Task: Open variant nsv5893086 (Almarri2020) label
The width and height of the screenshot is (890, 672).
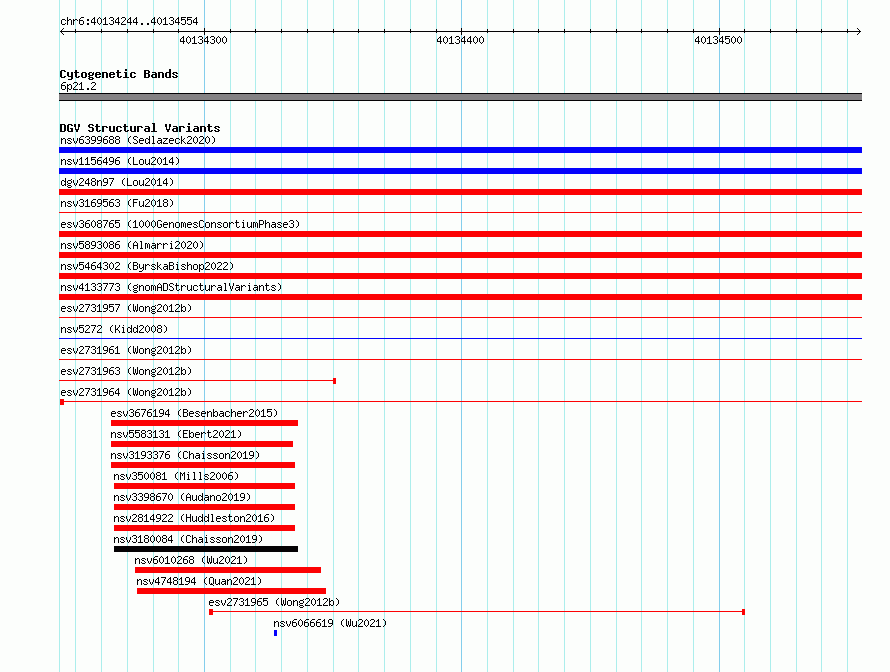Action: pyautogui.click(x=132, y=245)
